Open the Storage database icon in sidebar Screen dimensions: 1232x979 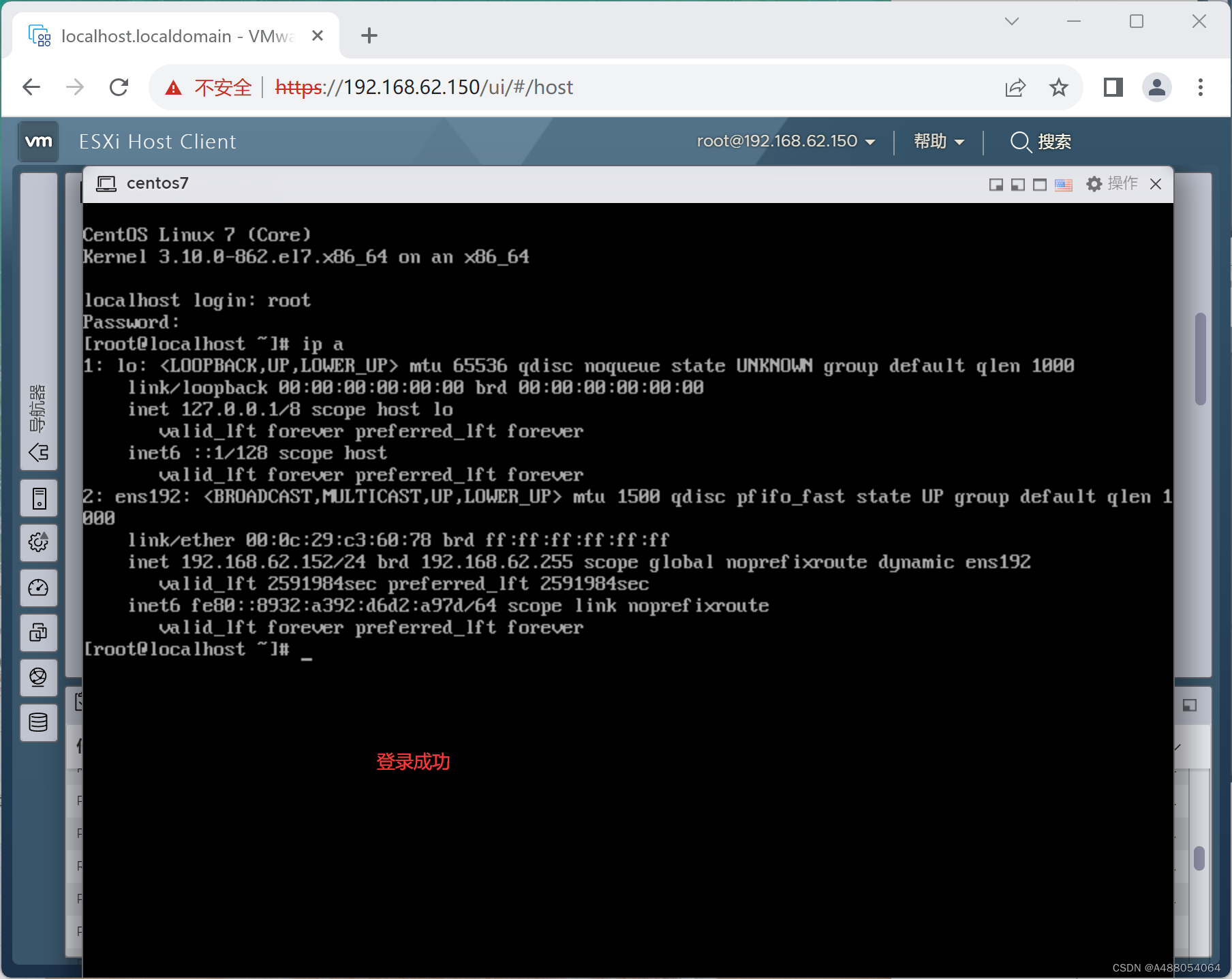tap(39, 722)
